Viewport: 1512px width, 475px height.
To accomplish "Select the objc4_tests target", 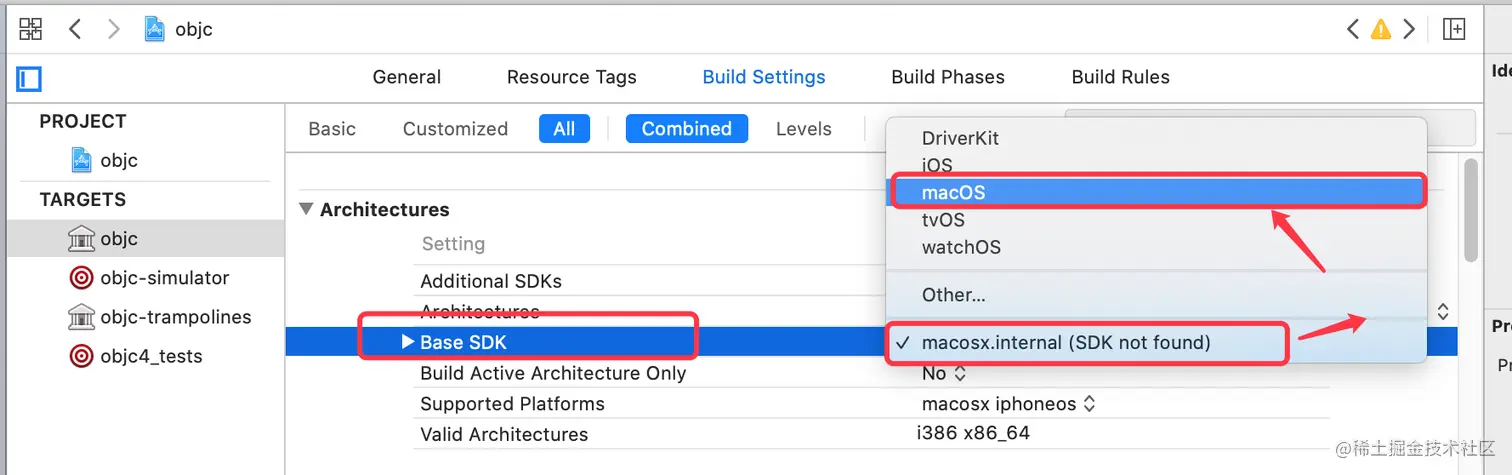I will pos(150,356).
